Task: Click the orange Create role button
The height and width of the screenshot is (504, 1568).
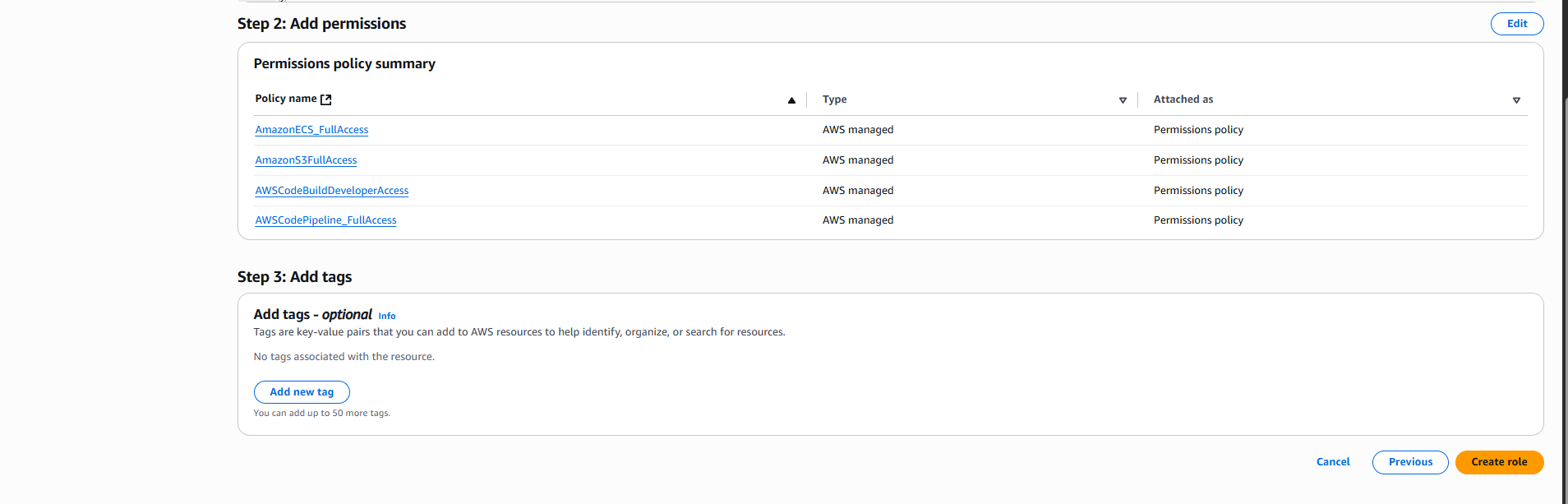Action: click(x=1498, y=462)
